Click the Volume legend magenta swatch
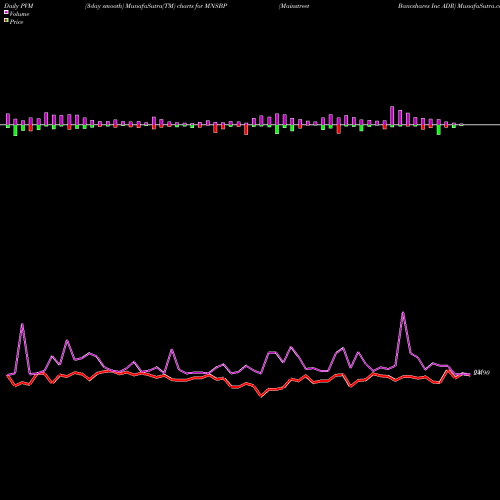Viewport: 500px width, 500px height. pos(6,12)
